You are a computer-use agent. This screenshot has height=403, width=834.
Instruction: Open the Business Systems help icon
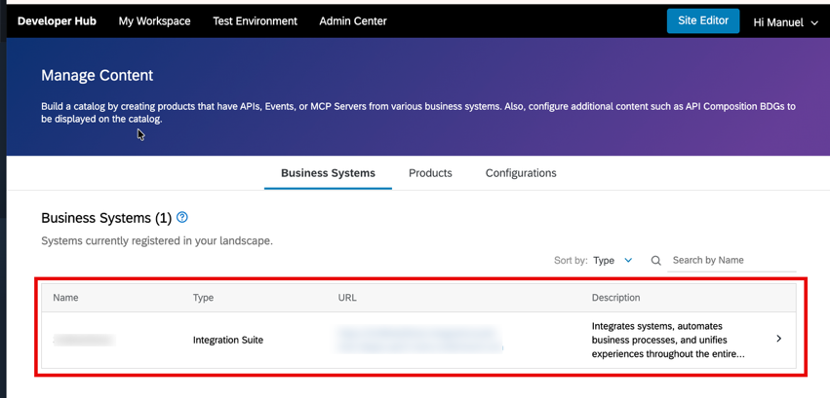pyautogui.click(x=182, y=217)
